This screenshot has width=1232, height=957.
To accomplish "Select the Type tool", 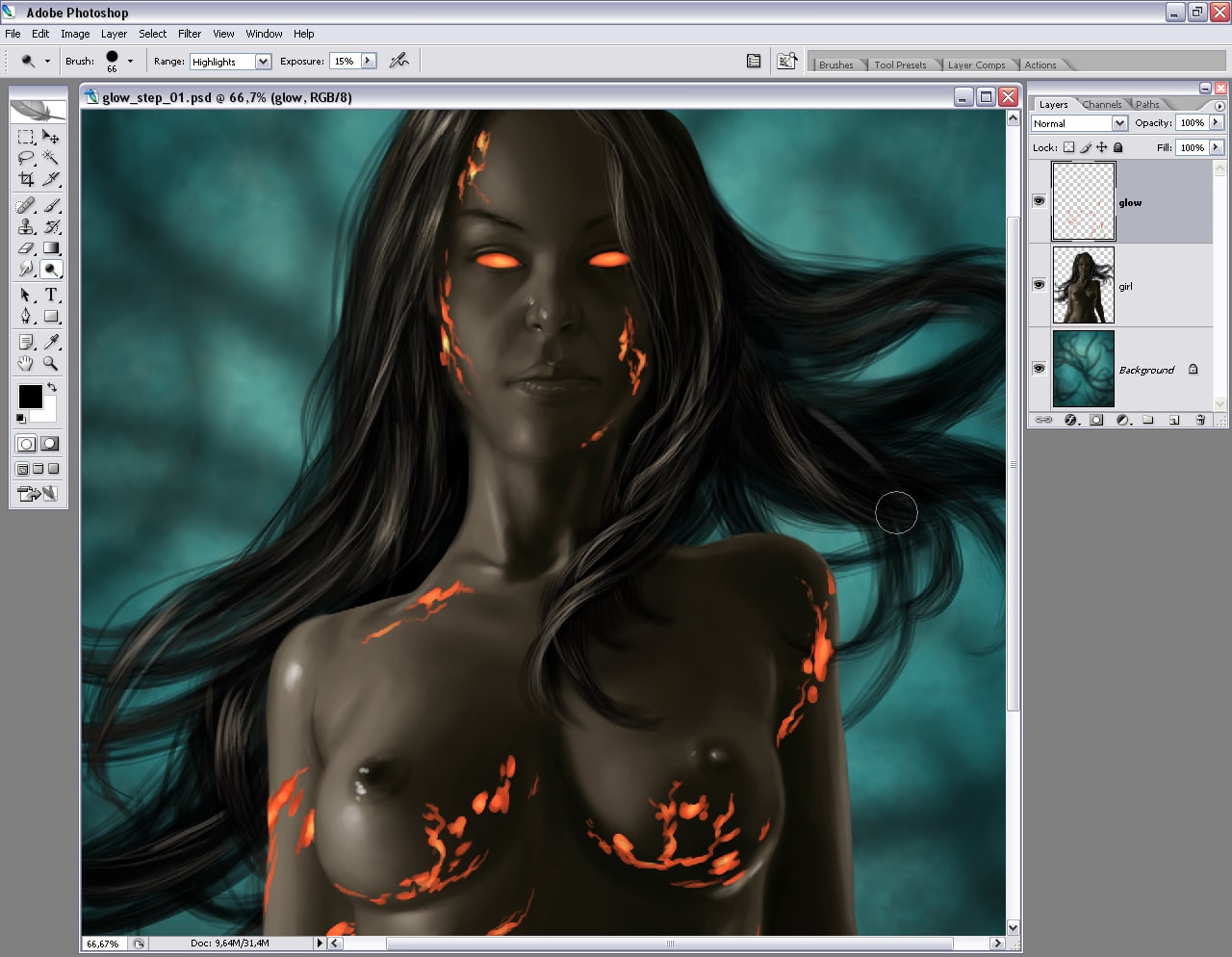I will click(x=51, y=295).
